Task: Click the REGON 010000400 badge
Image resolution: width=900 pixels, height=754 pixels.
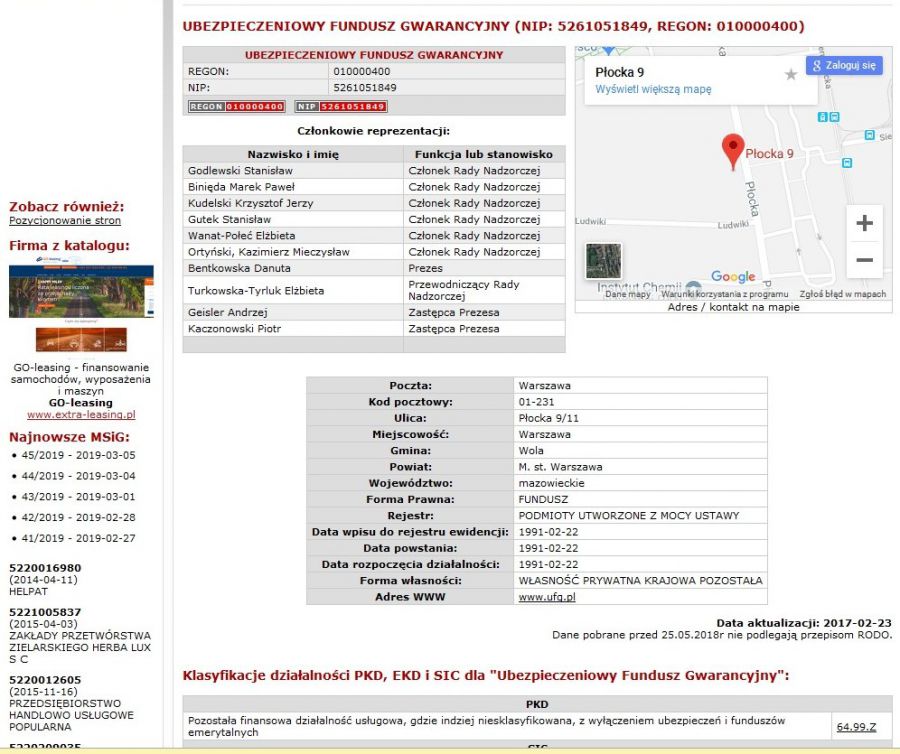Action: coord(236,106)
